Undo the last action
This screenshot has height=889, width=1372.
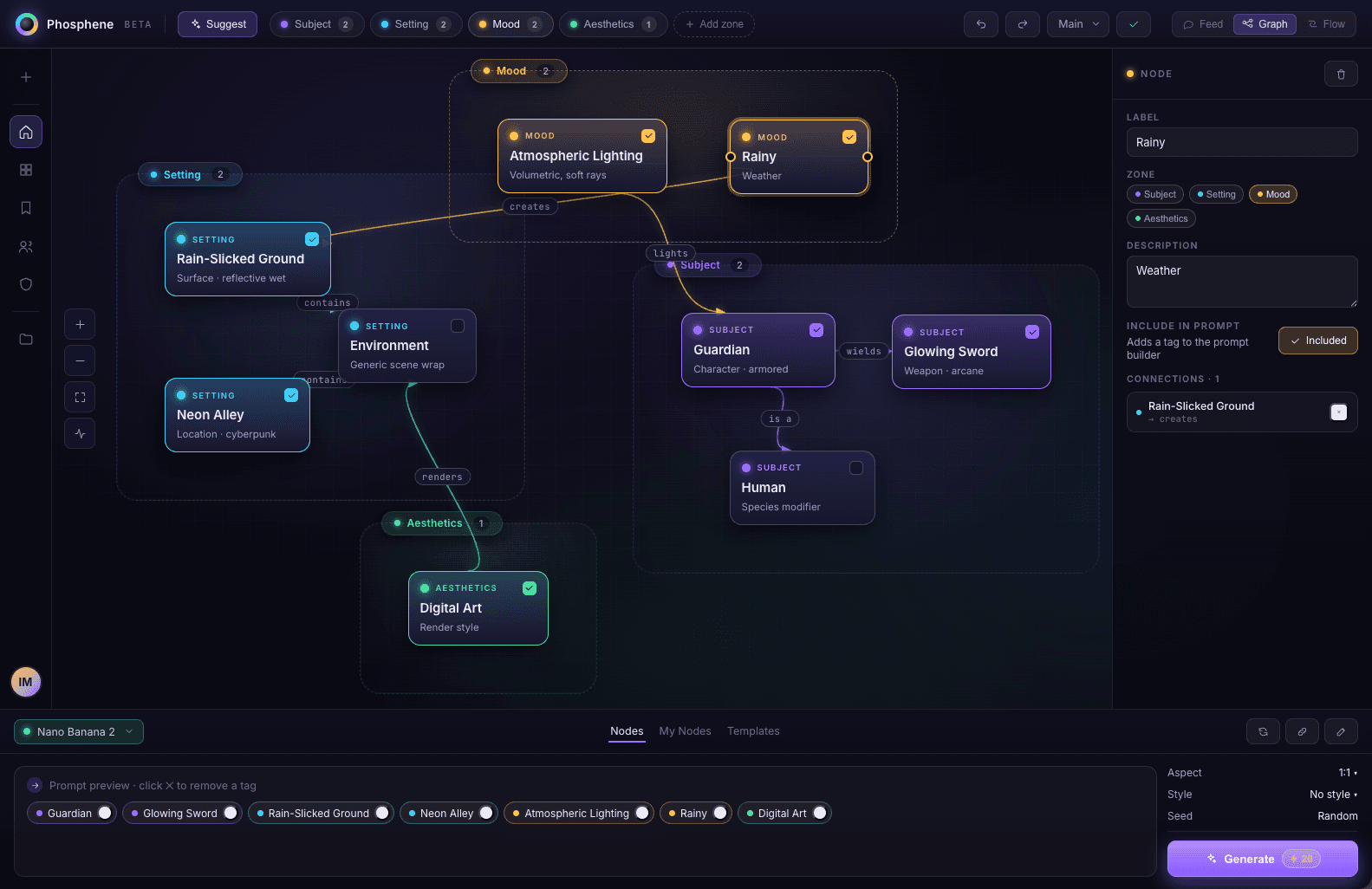coord(981,24)
